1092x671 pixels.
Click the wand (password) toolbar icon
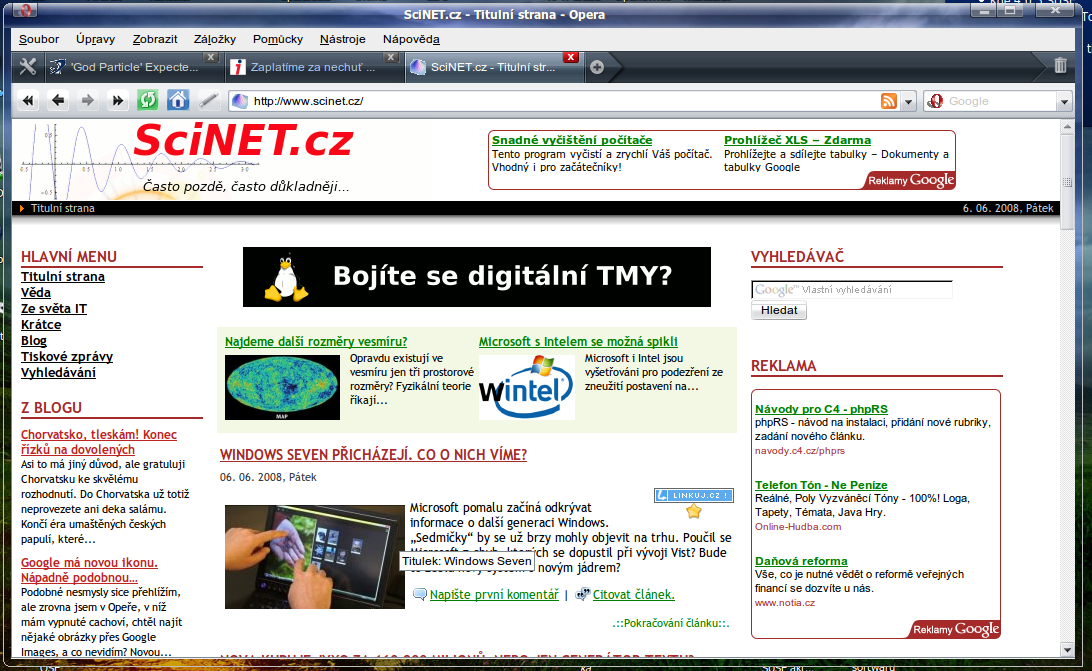(x=208, y=101)
